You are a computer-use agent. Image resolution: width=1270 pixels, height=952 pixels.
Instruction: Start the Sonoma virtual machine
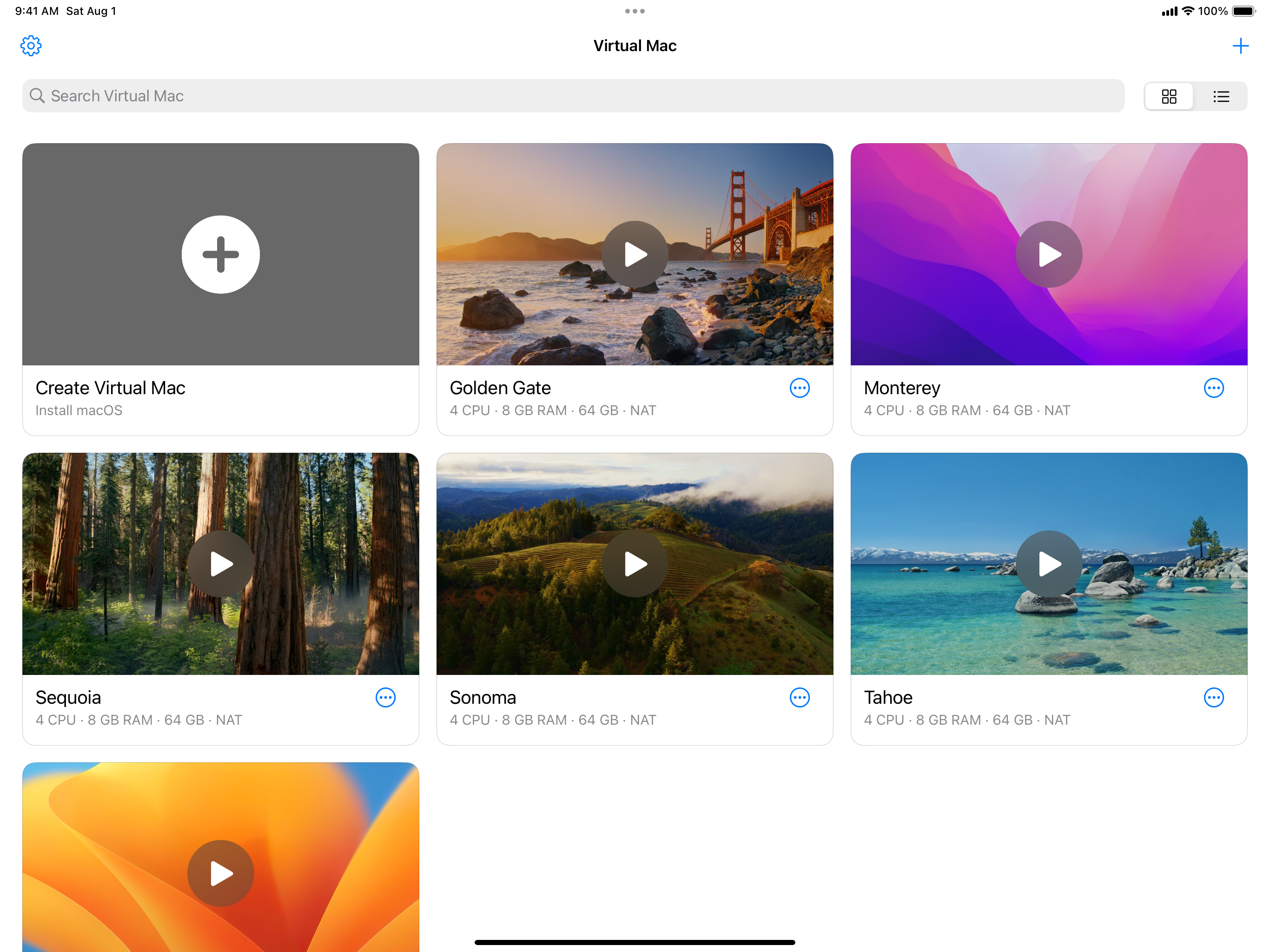(x=635, y=564)
